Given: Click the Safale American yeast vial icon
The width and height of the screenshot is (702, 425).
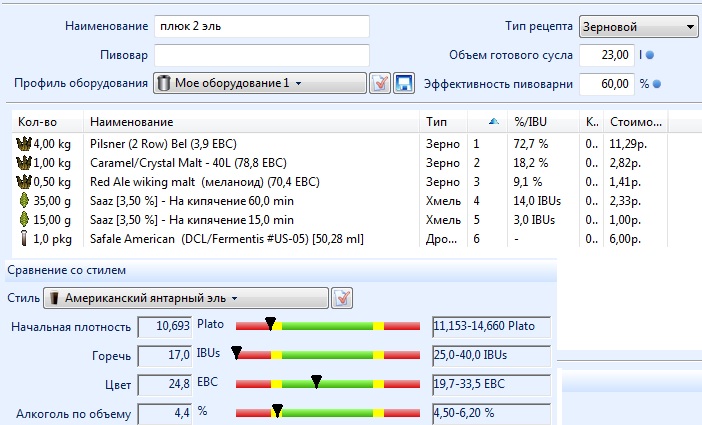Looking at the screenshot, I should (24, 239).
